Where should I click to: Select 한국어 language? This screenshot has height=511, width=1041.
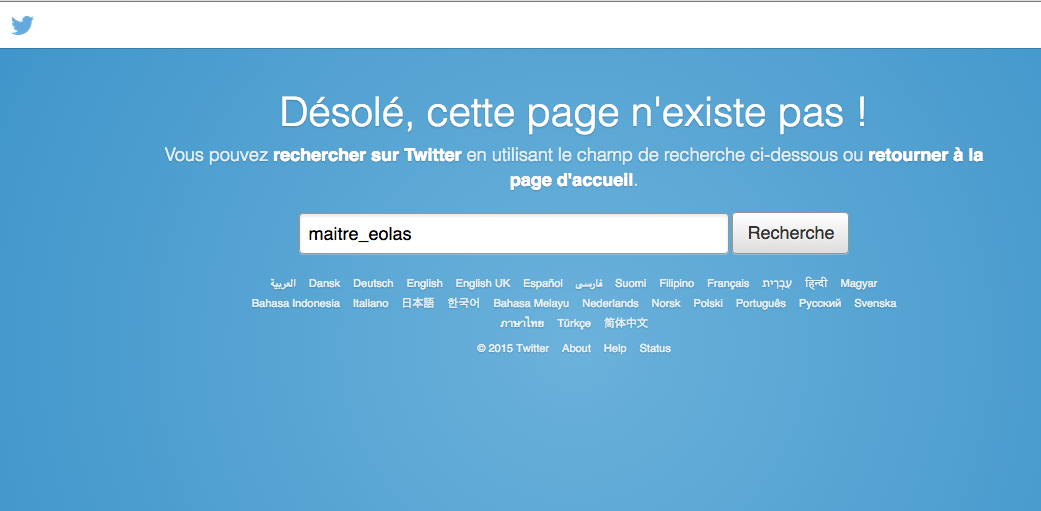pyautogui.click(x=464, y=303)
